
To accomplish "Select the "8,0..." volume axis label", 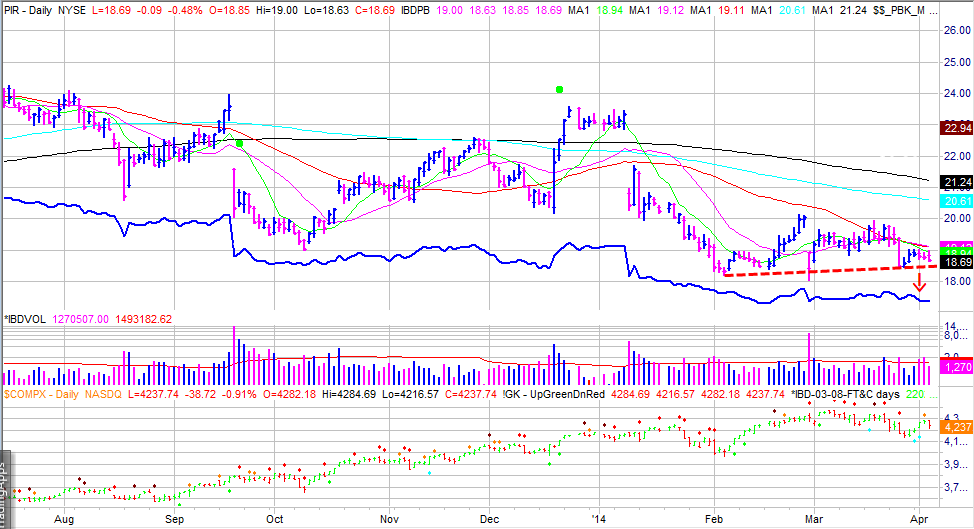I will tap(955, 336).
